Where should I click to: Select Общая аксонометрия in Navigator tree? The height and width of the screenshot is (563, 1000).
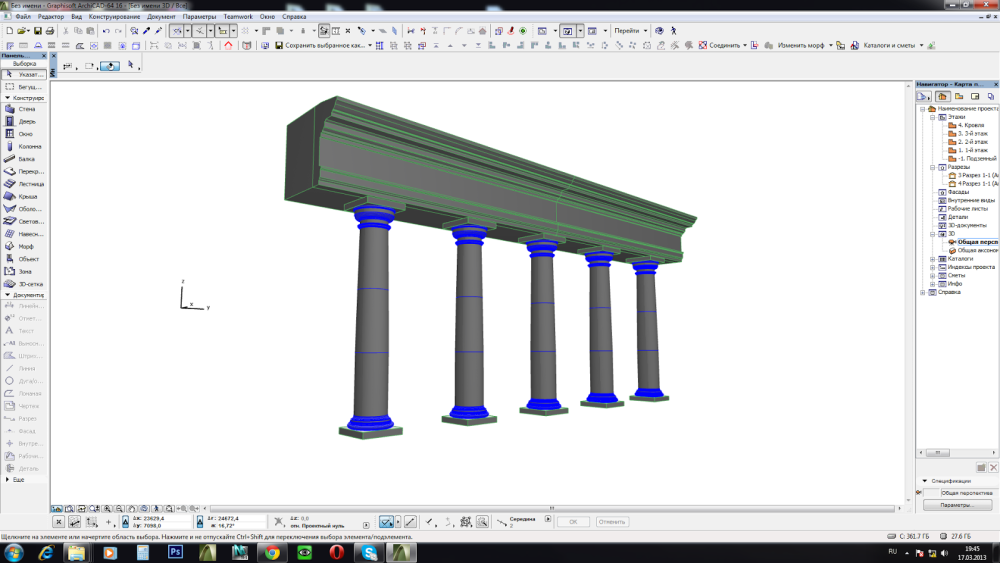tap(976, 251)
